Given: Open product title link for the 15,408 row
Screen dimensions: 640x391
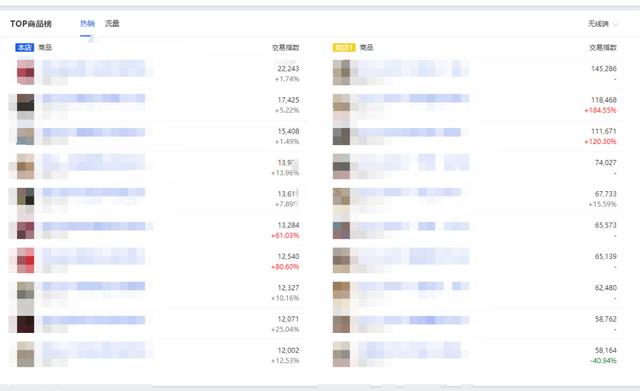Looking at the screenshot, I should 94,132.
